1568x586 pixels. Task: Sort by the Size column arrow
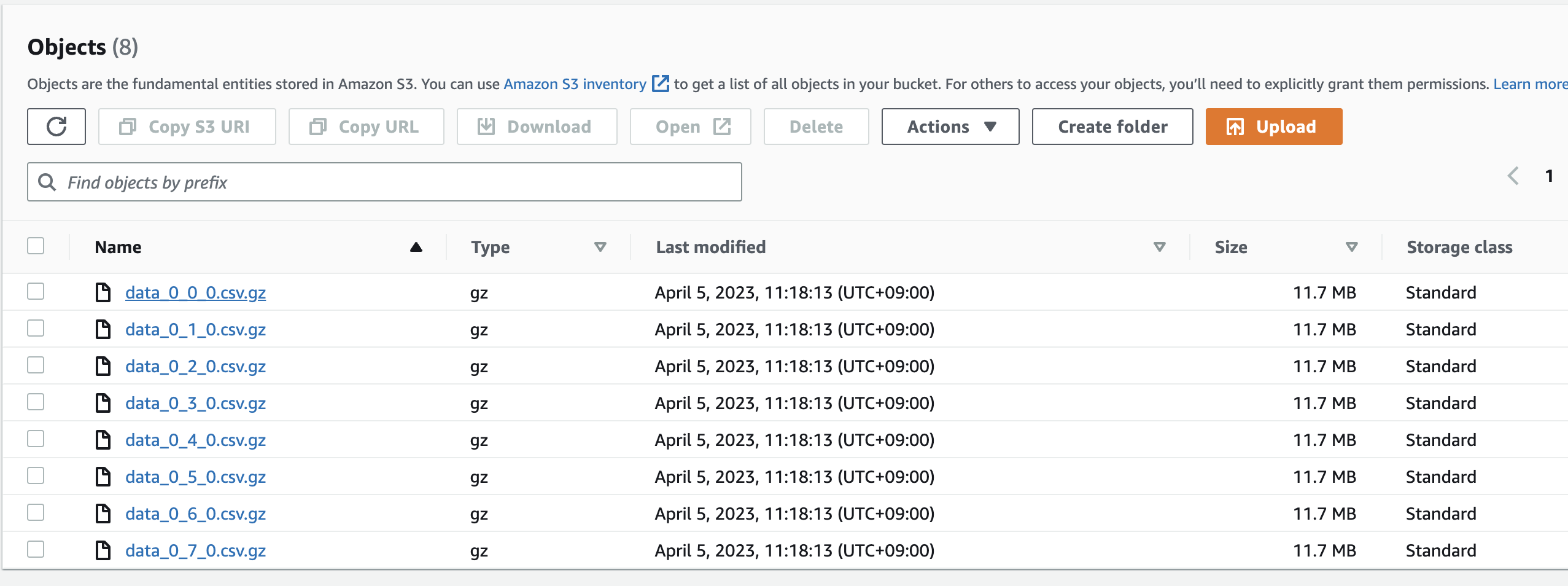[1351, 247]
